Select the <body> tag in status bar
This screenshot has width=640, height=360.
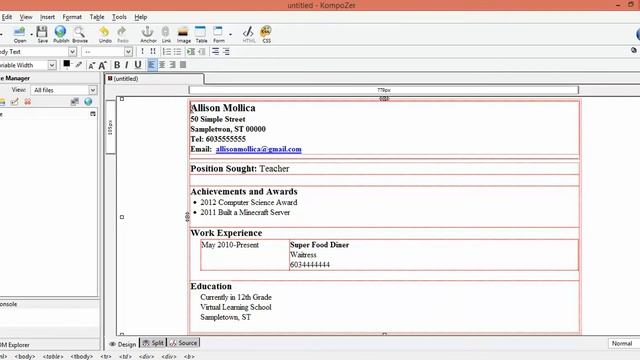click(x=25, y=356)
